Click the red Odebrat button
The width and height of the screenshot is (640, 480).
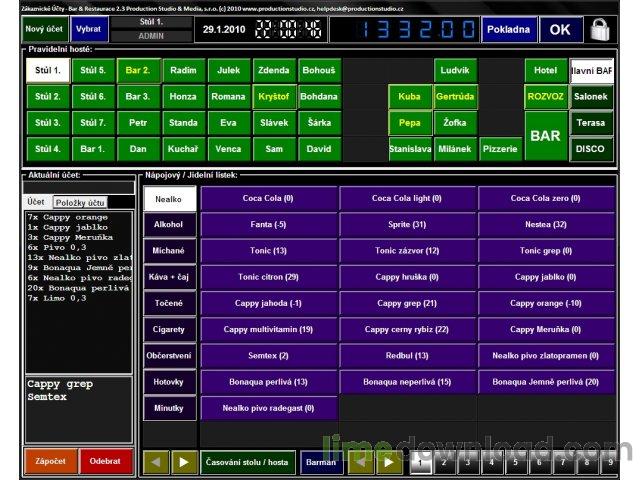[x=106, y=462]
